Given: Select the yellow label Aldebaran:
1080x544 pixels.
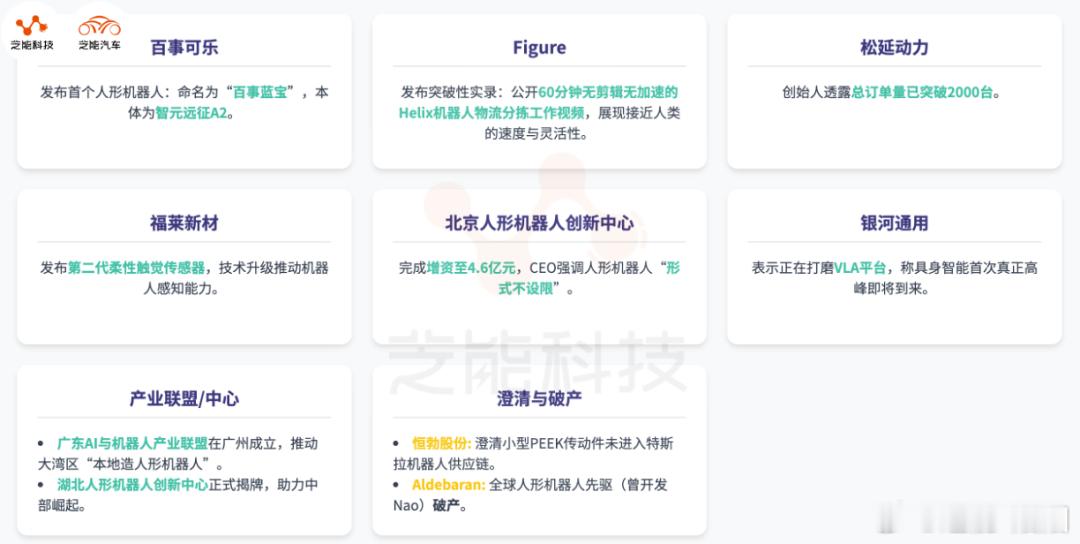Looking at the screenshot, I should 448,485.
